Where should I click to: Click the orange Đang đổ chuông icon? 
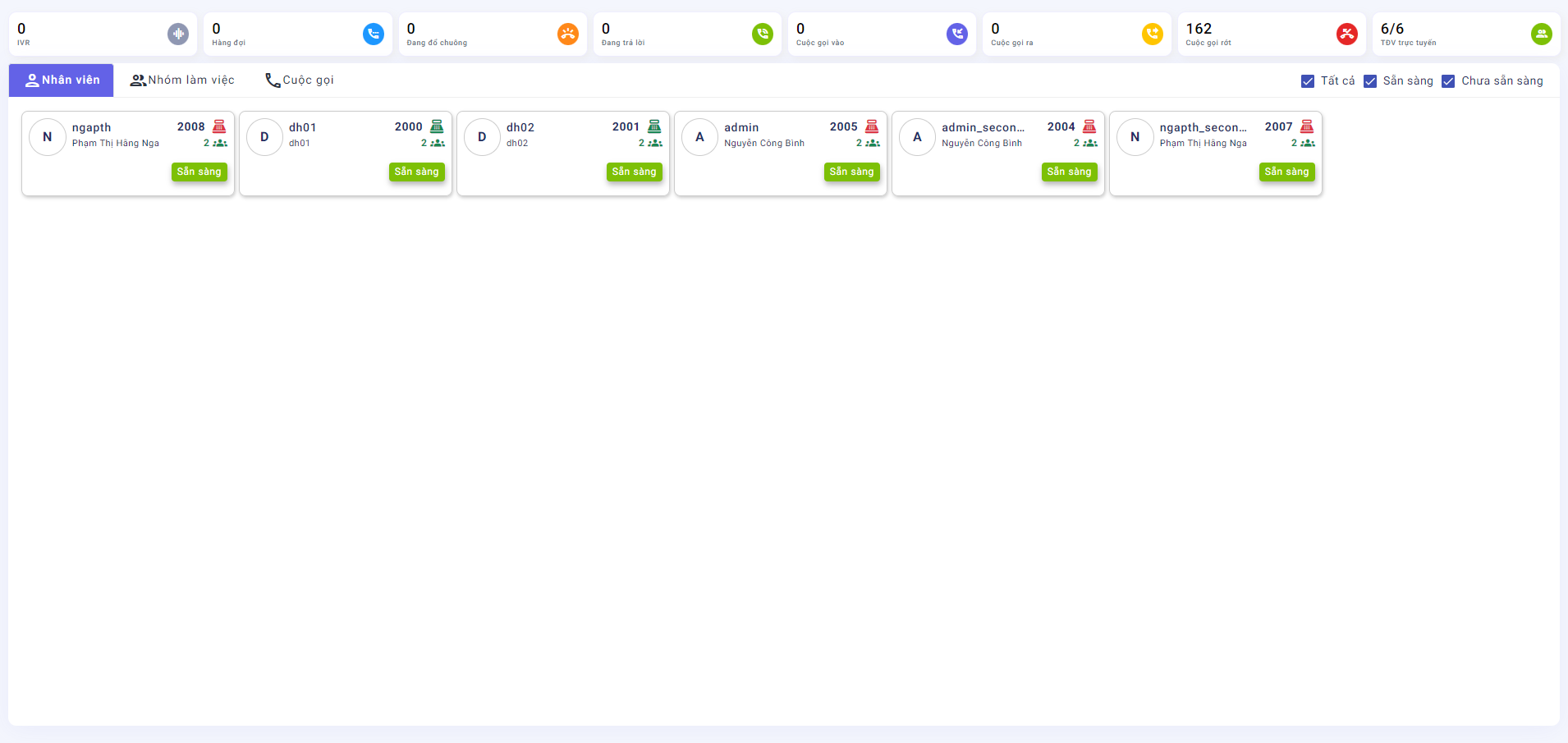coord(568,34)
